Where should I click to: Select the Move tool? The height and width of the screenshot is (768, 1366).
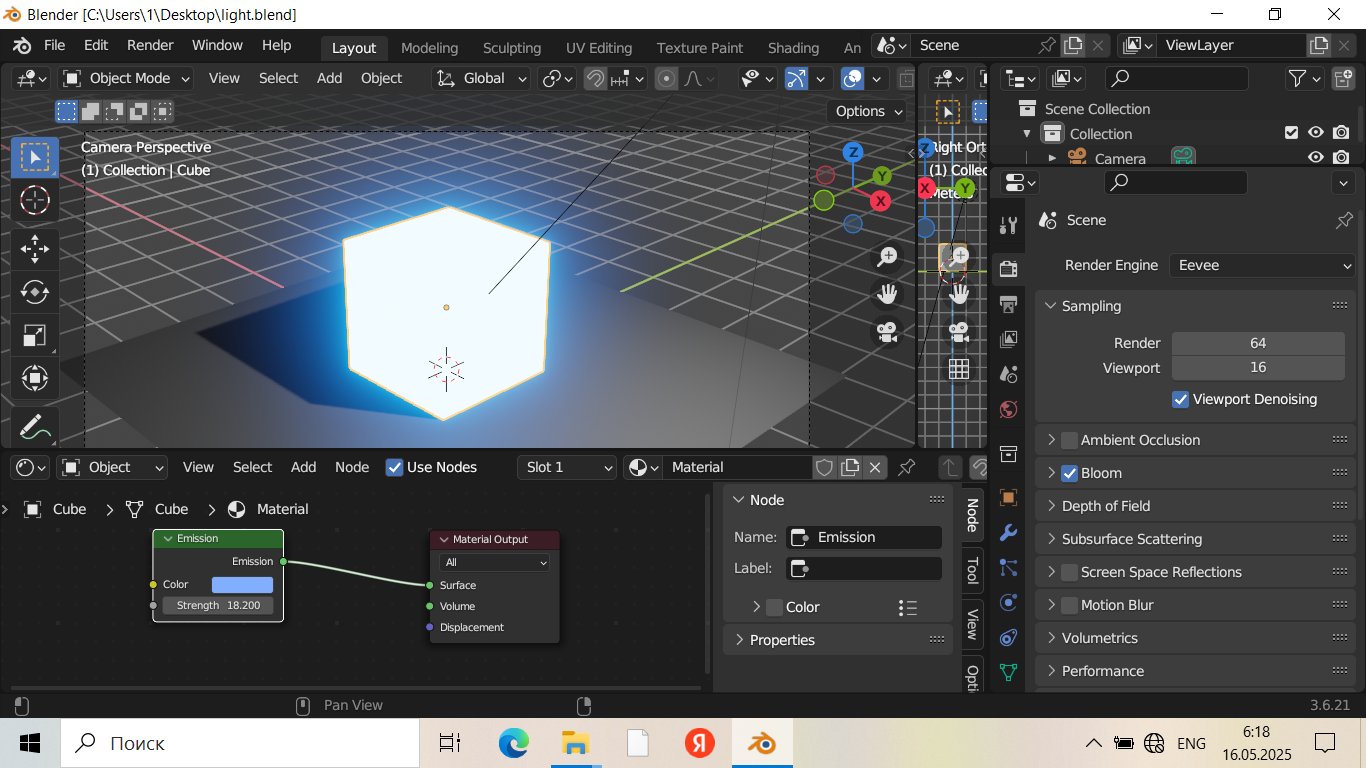pyautogui.click(x=35, y=248)
